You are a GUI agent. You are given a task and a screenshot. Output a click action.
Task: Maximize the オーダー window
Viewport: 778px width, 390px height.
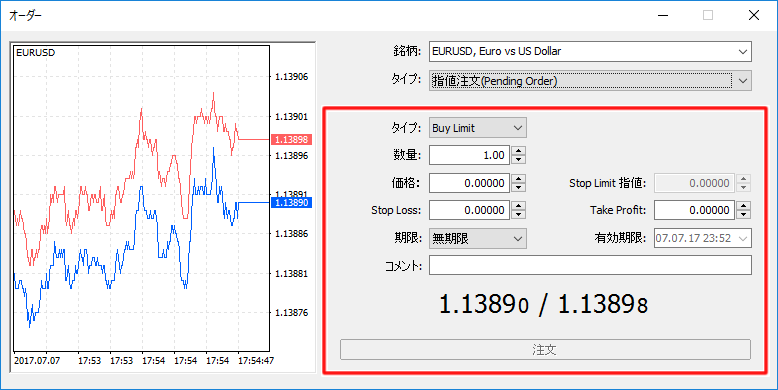[708, 15]
